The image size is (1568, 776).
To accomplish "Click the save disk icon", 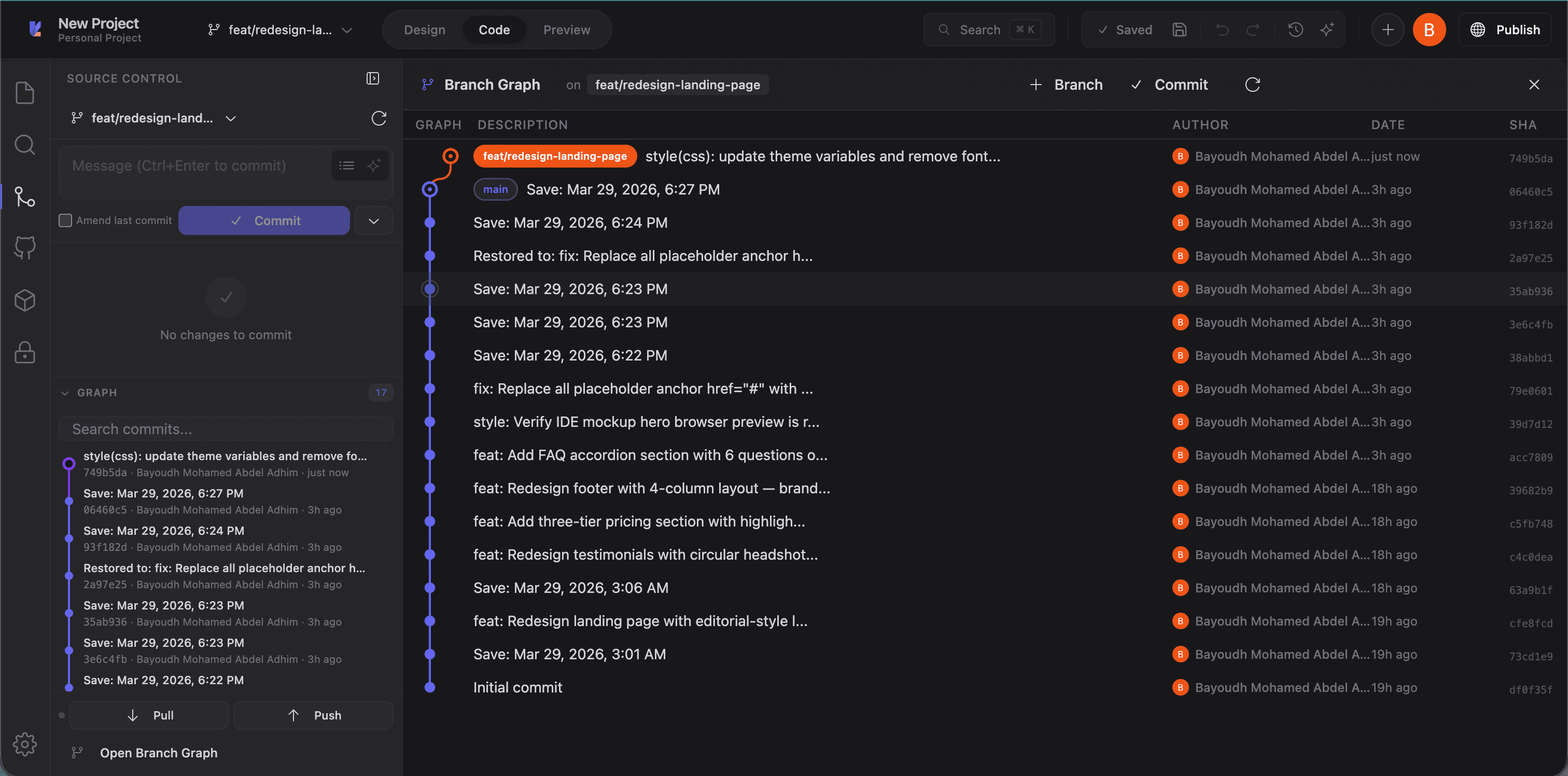I will 1179,29.
